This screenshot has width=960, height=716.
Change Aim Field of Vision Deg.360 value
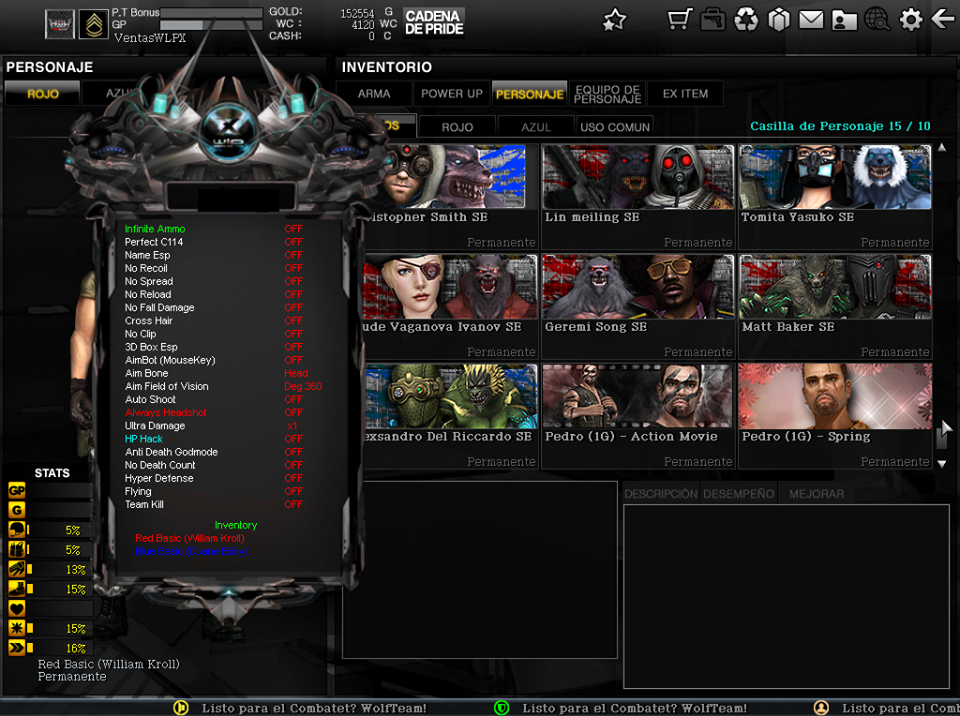[x=303, y=386]
